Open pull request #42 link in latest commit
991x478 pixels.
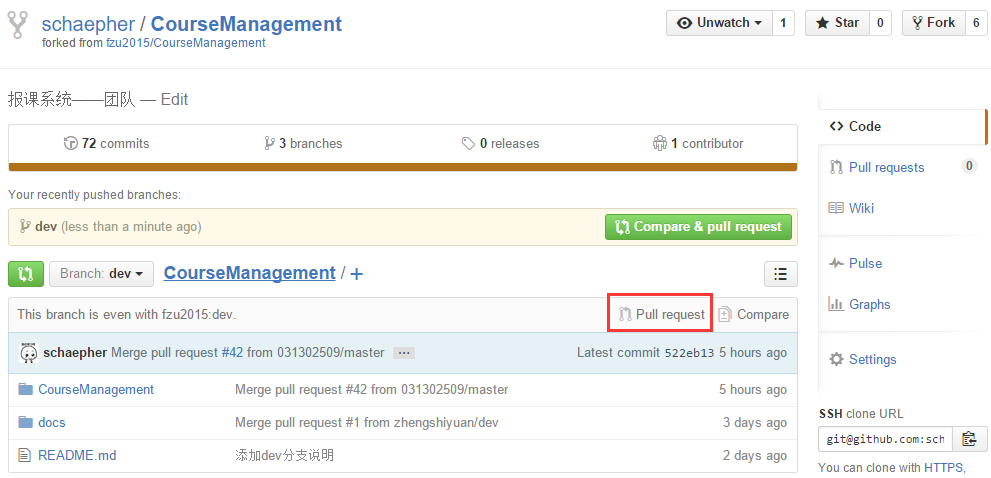pyautogui.click(x=232, y=353)
